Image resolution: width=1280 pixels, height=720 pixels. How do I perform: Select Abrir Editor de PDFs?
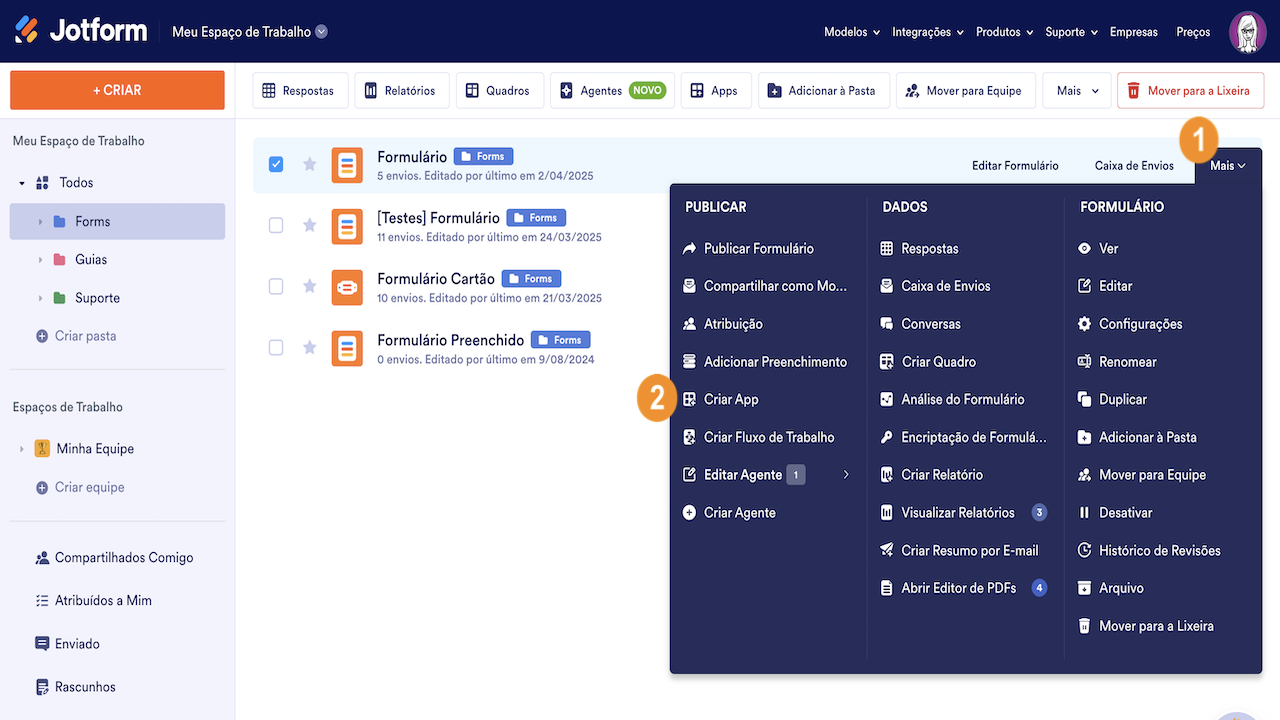pyautogui.click(x=963, y=588)
